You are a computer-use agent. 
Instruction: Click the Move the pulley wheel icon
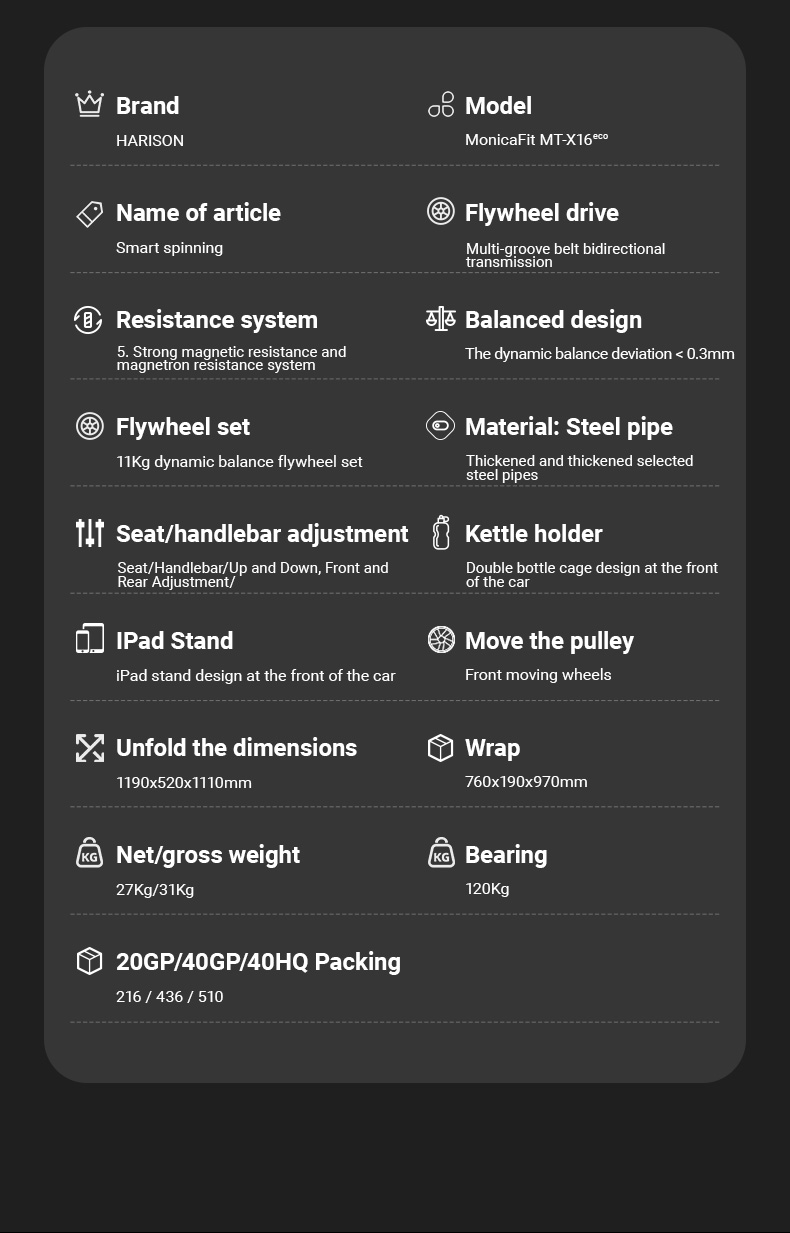[x=441, y=639]
